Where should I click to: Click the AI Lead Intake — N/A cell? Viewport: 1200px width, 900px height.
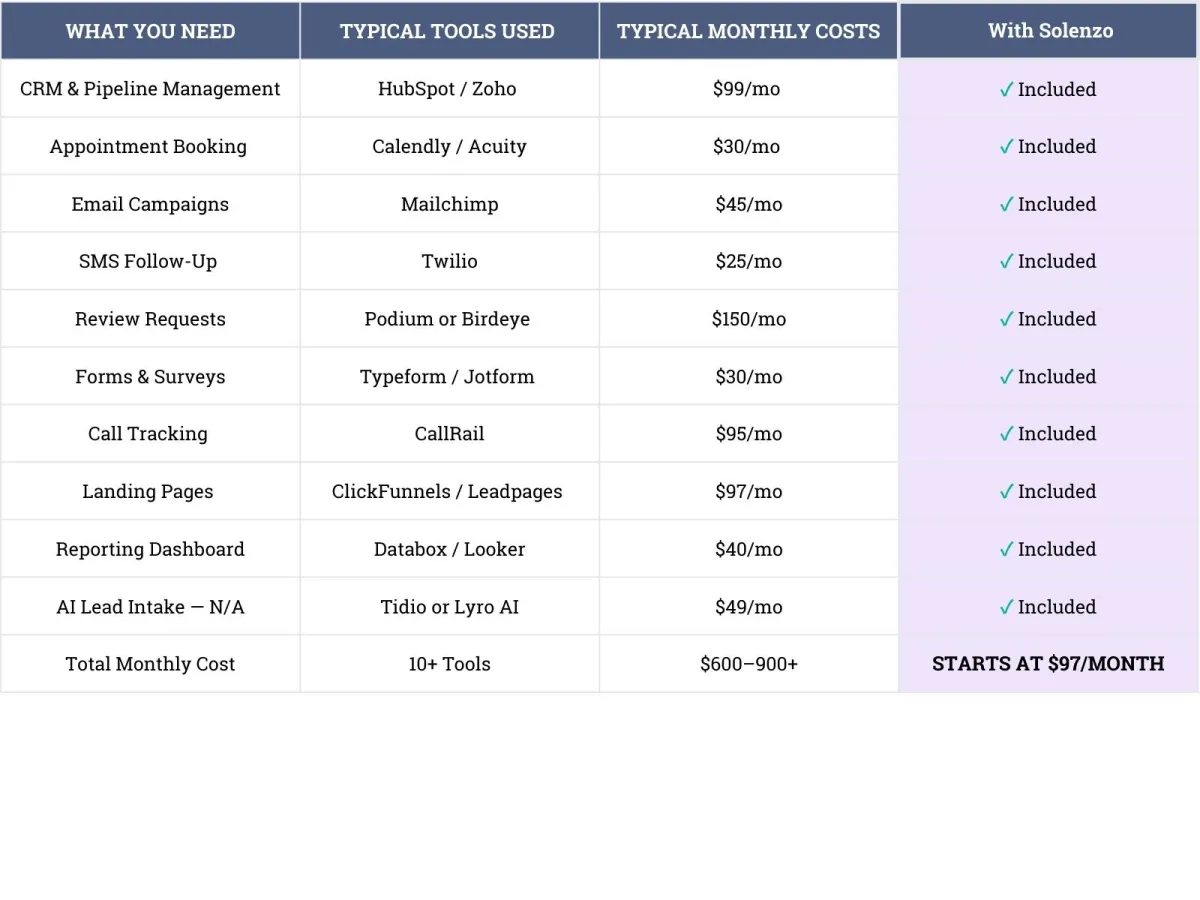(150, 607)
